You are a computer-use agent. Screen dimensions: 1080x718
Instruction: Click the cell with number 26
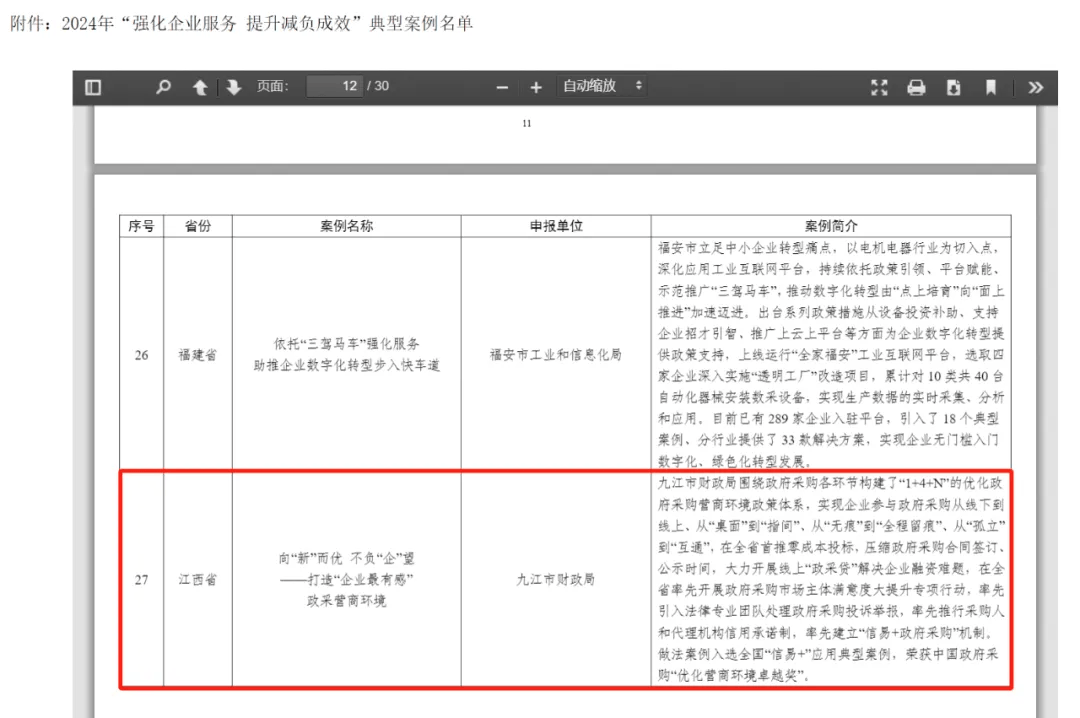(141, 355)
